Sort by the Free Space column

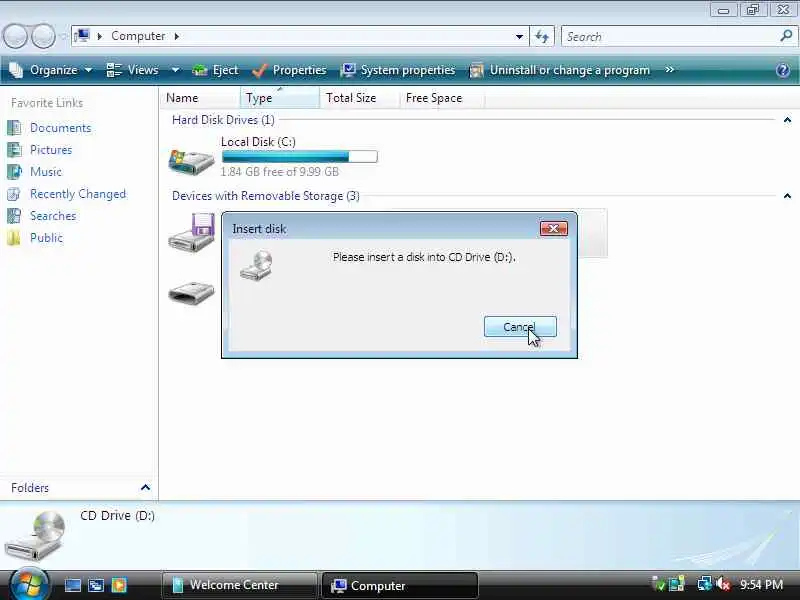442,97
